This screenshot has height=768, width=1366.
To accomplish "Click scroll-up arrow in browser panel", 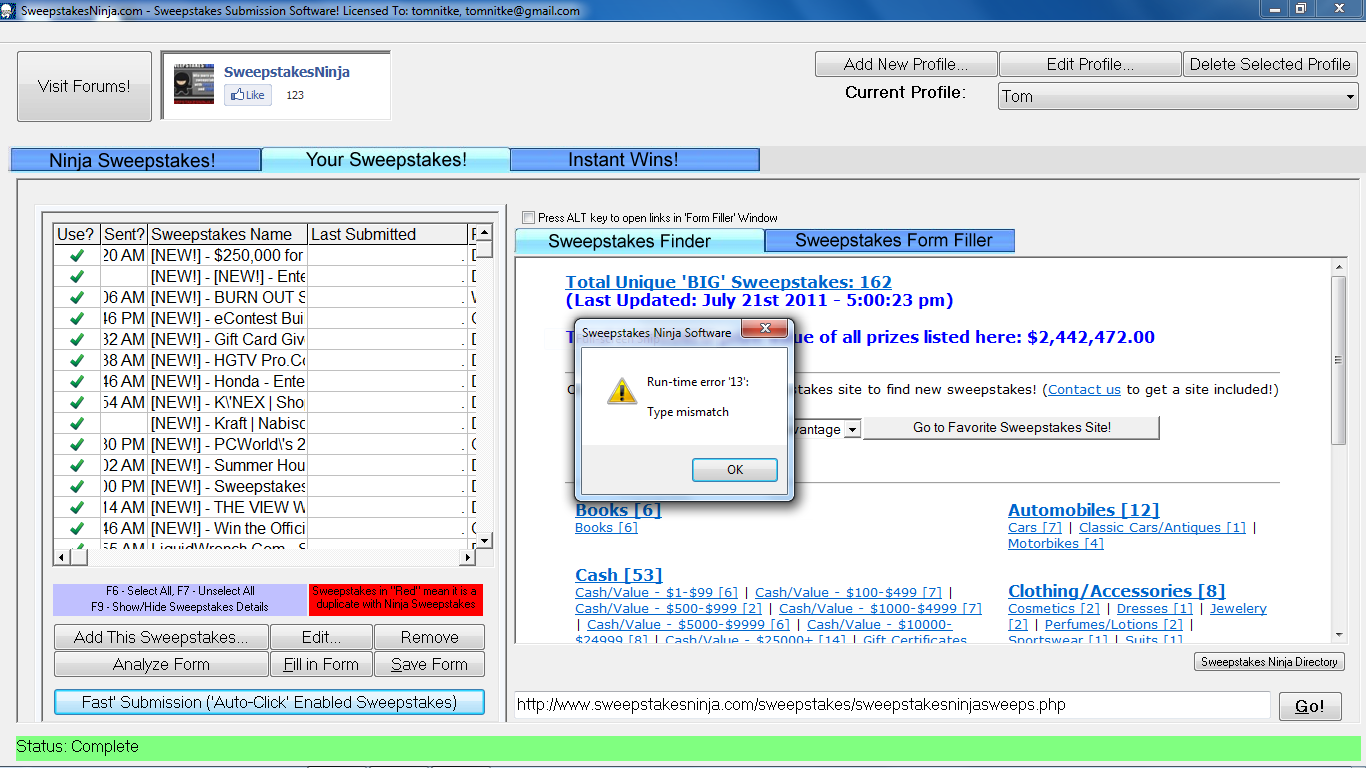I will (x=1338, y=266).
